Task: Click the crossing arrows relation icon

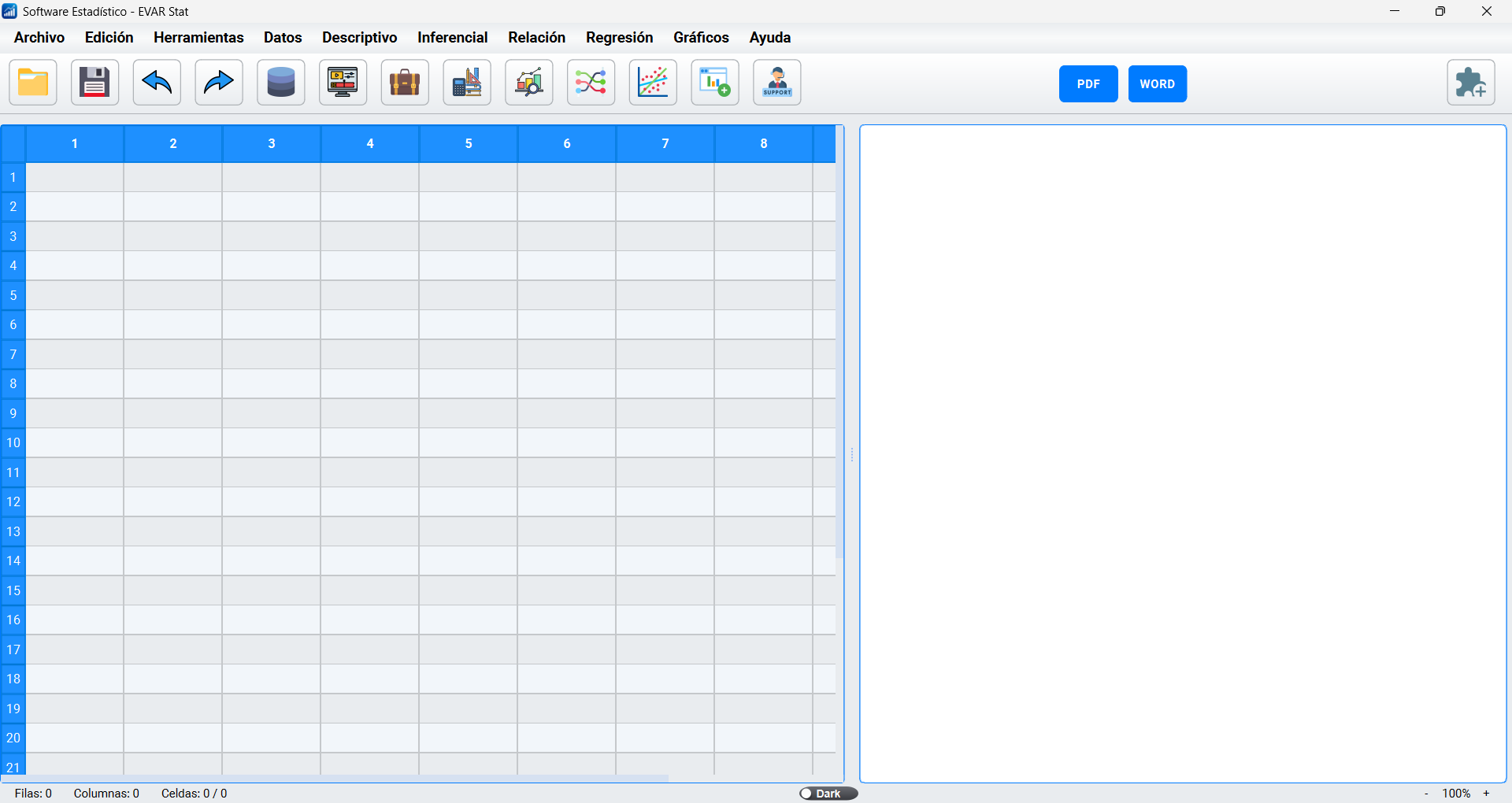Action: click(591, 83)
